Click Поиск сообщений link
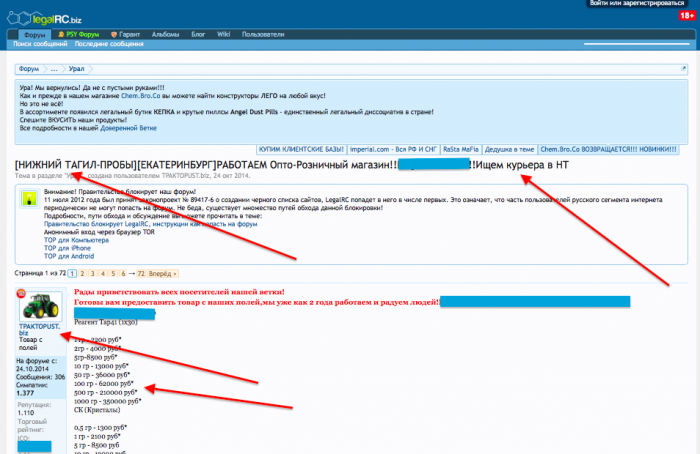The image size is (700, 454). tap(39, 45)
